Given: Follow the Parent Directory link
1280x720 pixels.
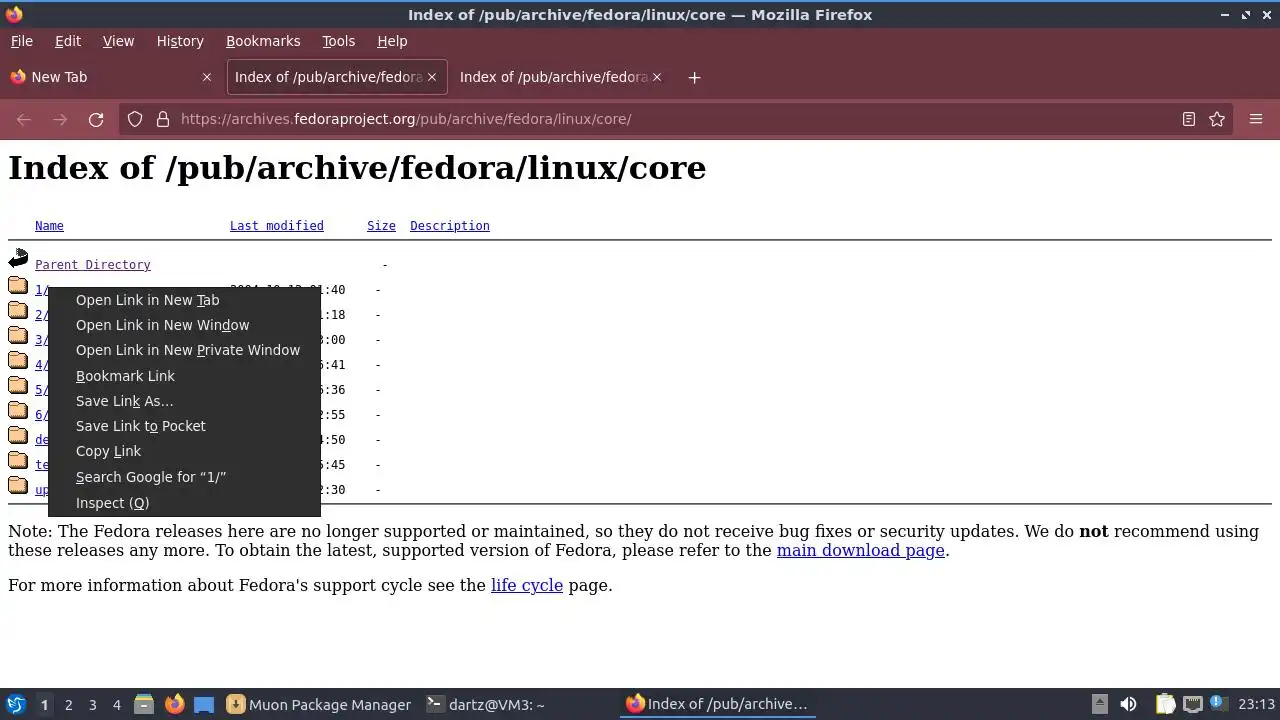Looking at the screenshot, I should (93, 265).
